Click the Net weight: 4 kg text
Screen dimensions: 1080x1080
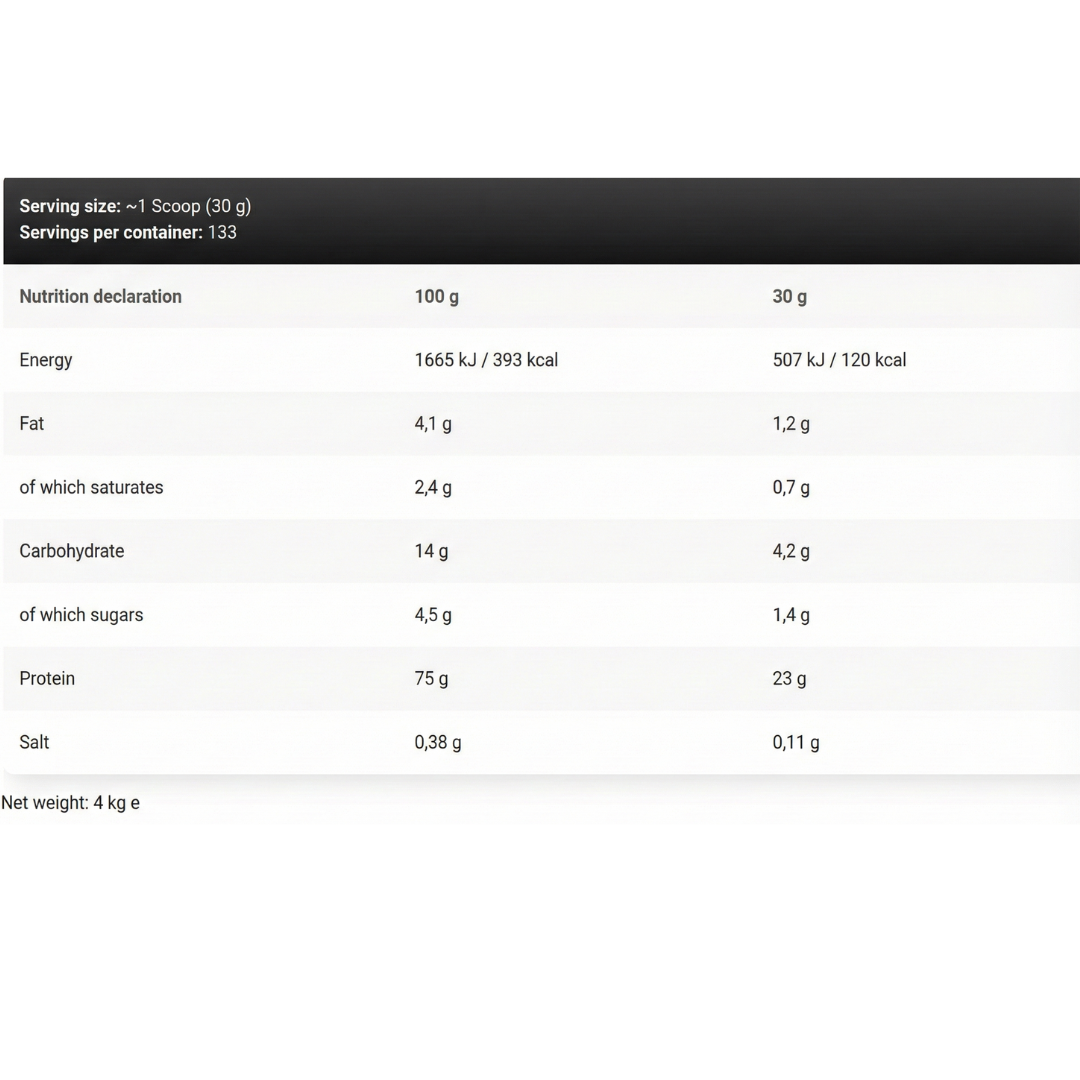[70, 803]
